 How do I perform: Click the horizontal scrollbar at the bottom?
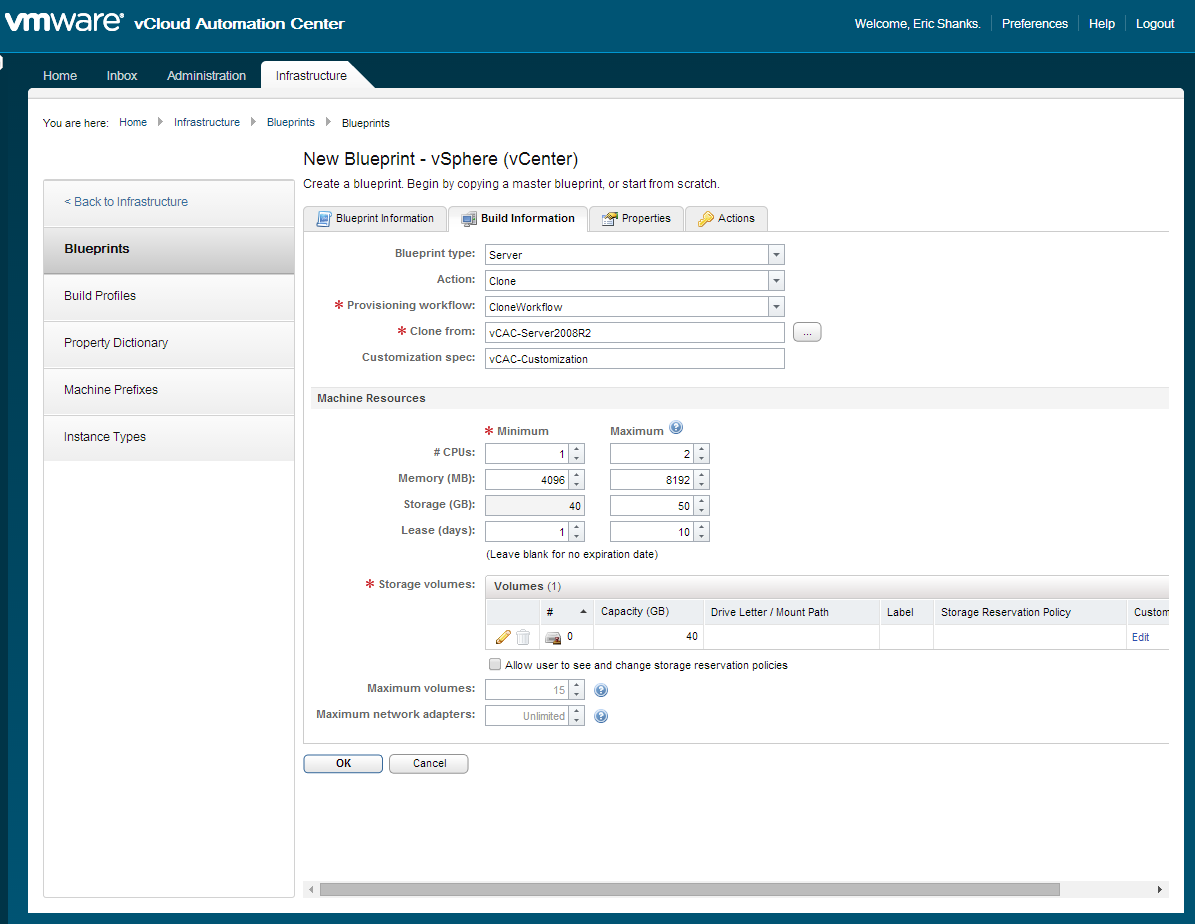pos(689,889)
